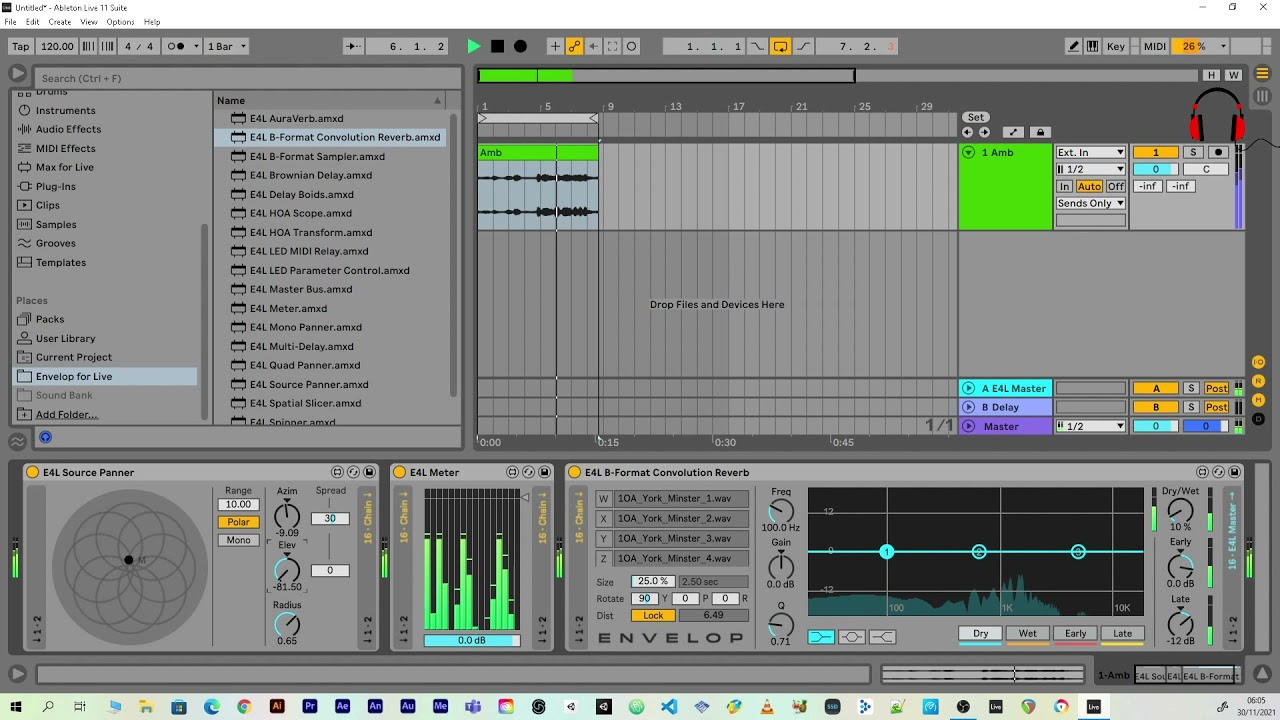
Task: Click the Arrangement Record button
Action: pyautogui.click(x=520, y=46)
